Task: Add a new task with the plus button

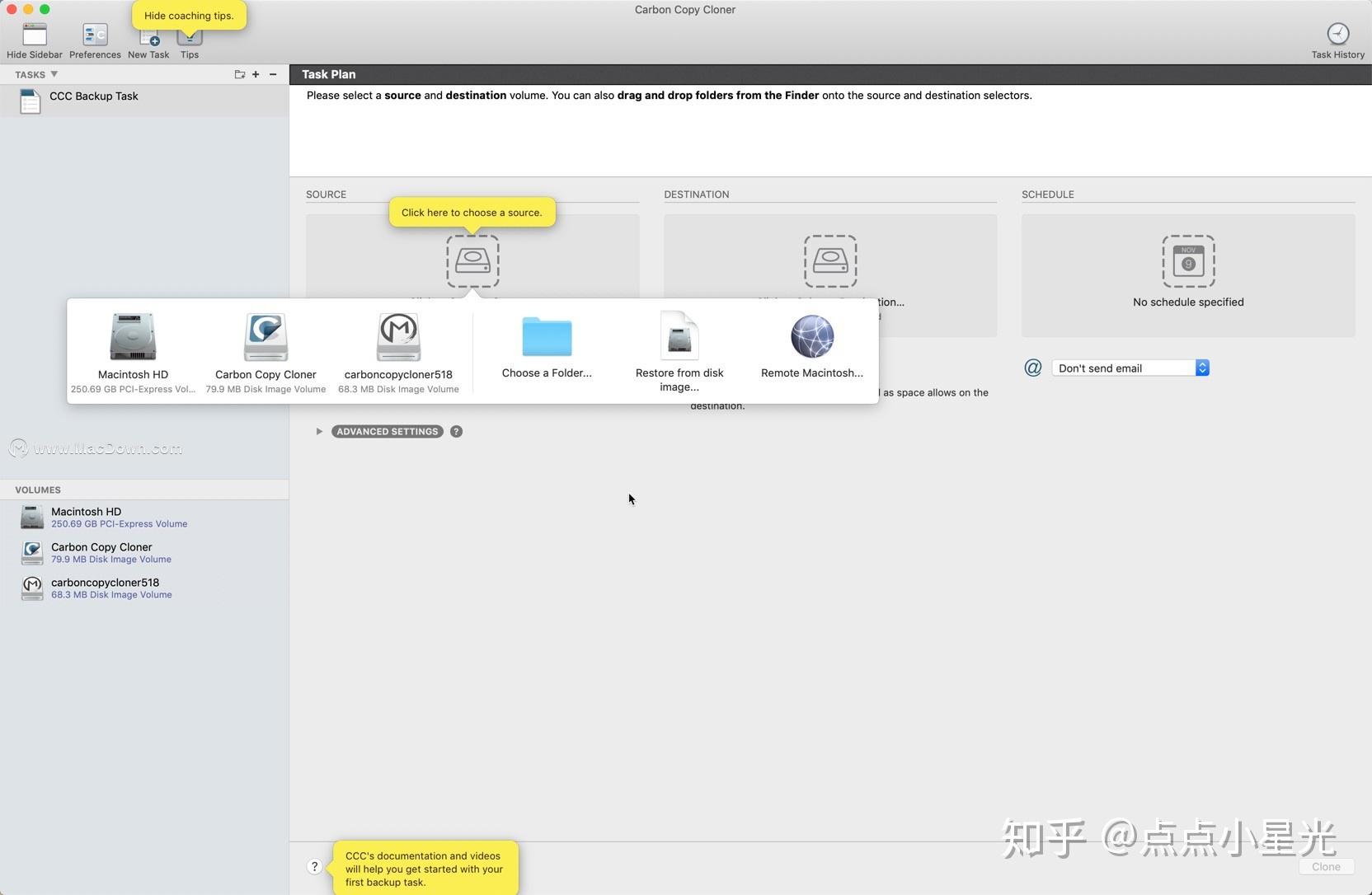Action: coord(256,74)
